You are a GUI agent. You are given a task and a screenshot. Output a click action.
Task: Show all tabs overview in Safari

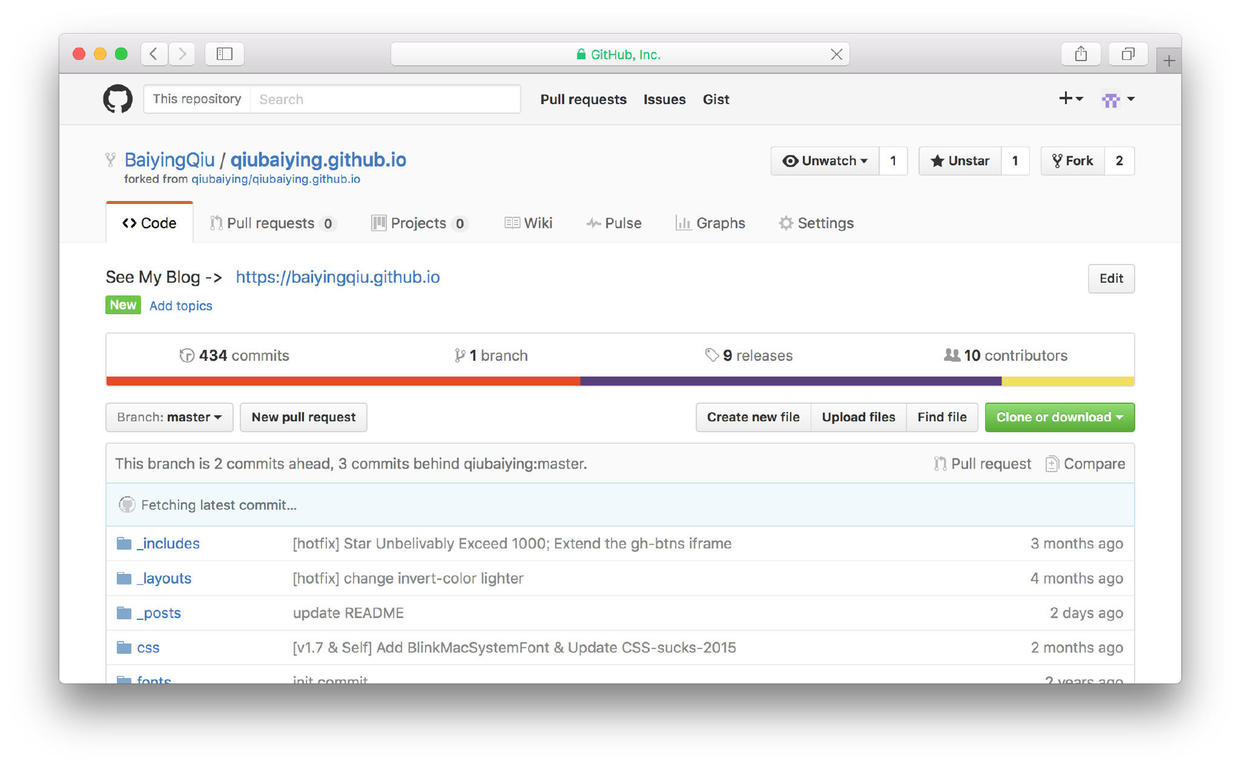pyautogui.click(x=1127, y=54)
